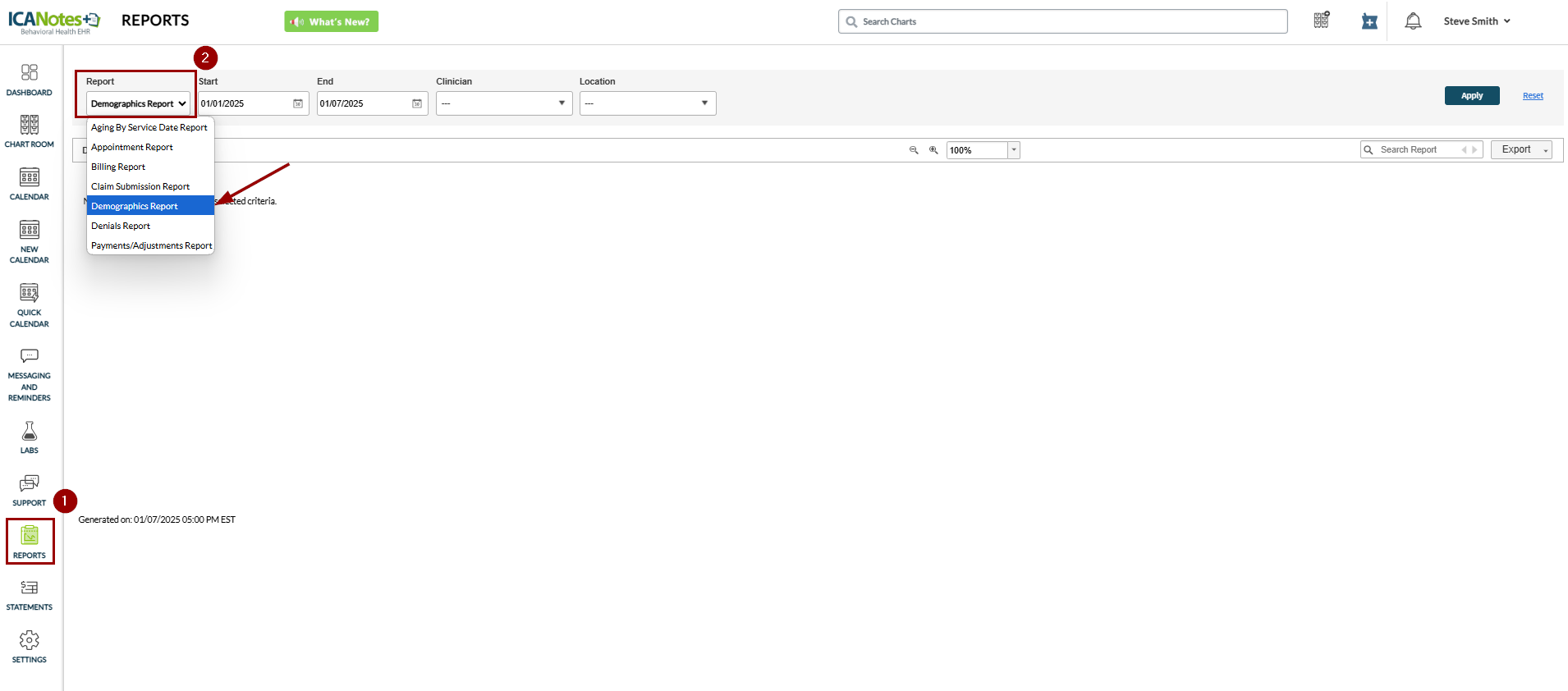Open the Report type dropdown
The height and width of the screenshot is (691, 1568).
pyautogui.click(x=138, y=103)
